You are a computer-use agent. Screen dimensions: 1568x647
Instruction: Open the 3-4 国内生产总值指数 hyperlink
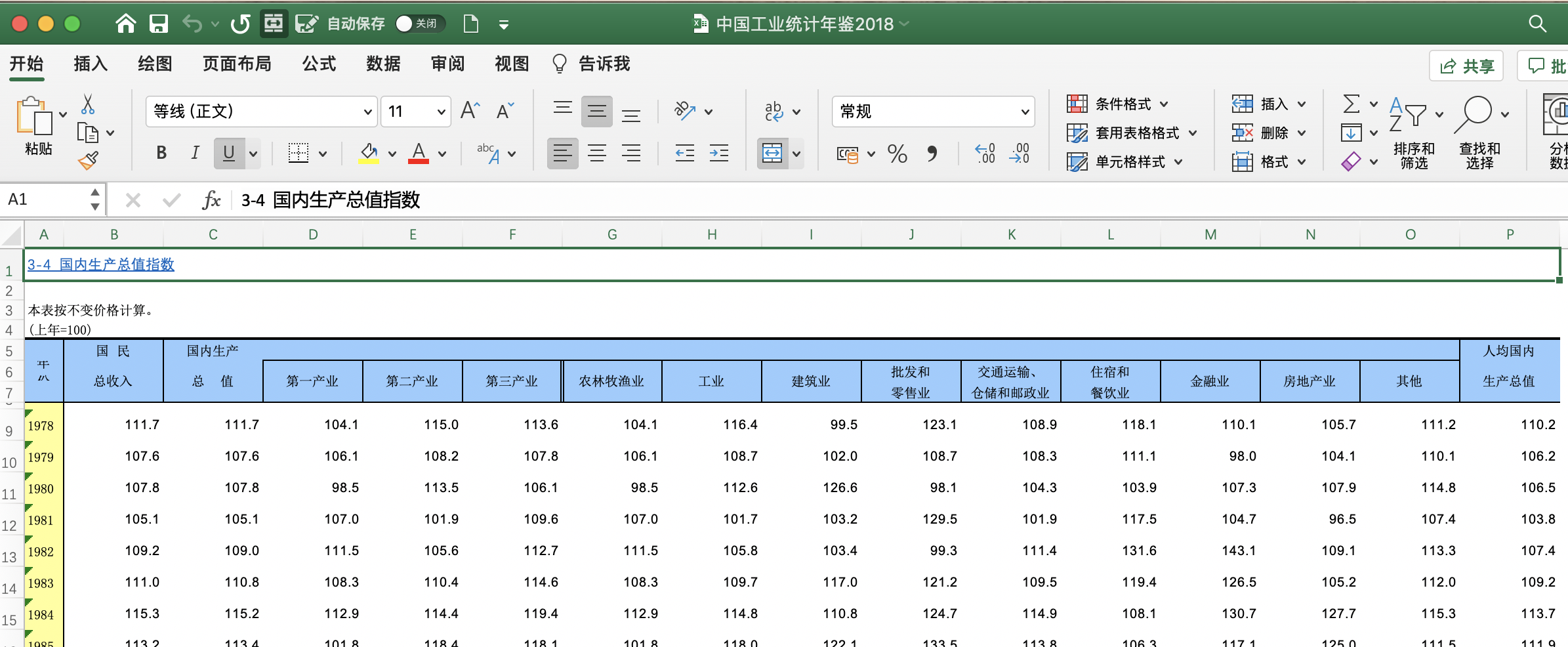click(x=101, y=264)
